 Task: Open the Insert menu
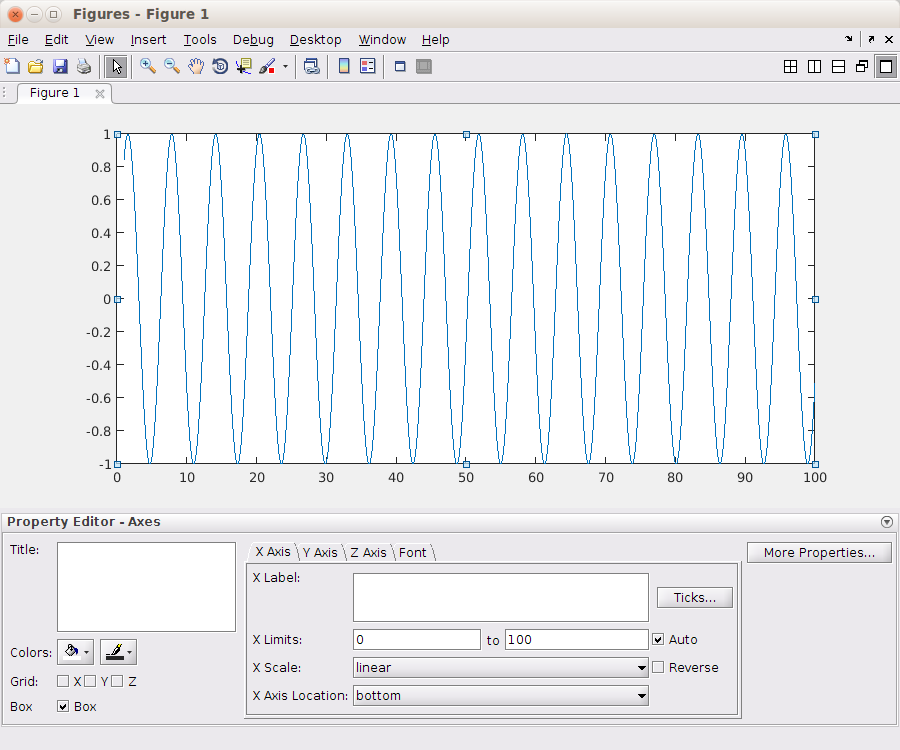[x=148, y=40]
